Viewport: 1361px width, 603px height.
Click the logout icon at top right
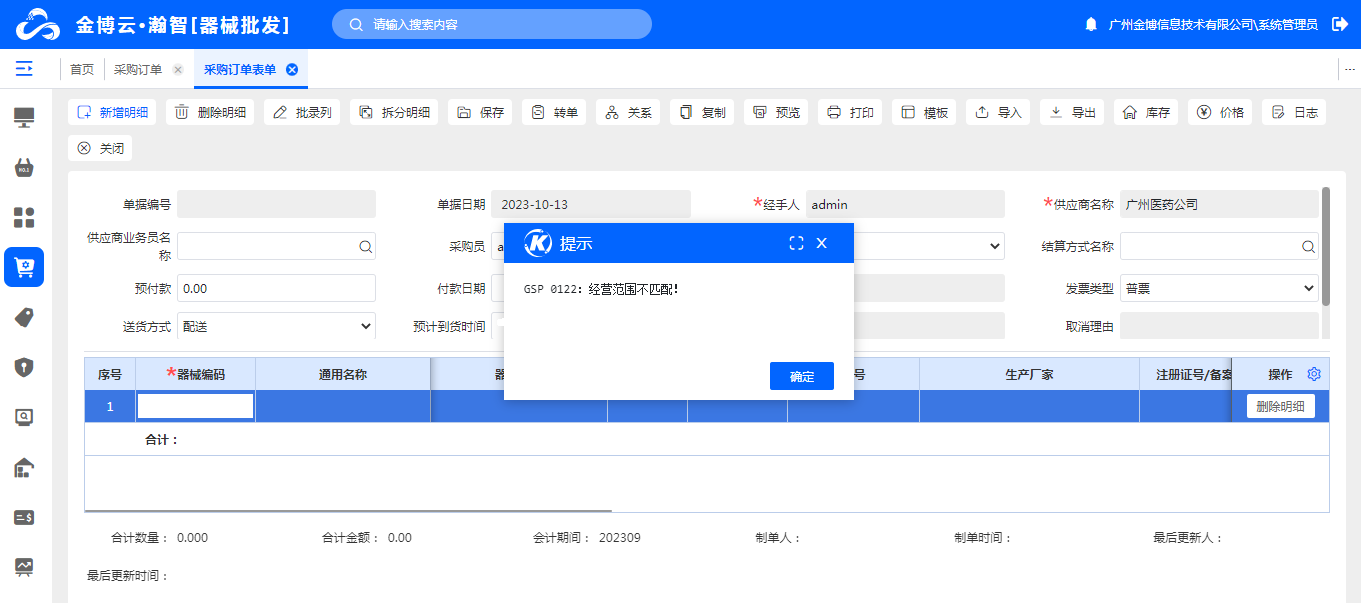(1340, 24)
